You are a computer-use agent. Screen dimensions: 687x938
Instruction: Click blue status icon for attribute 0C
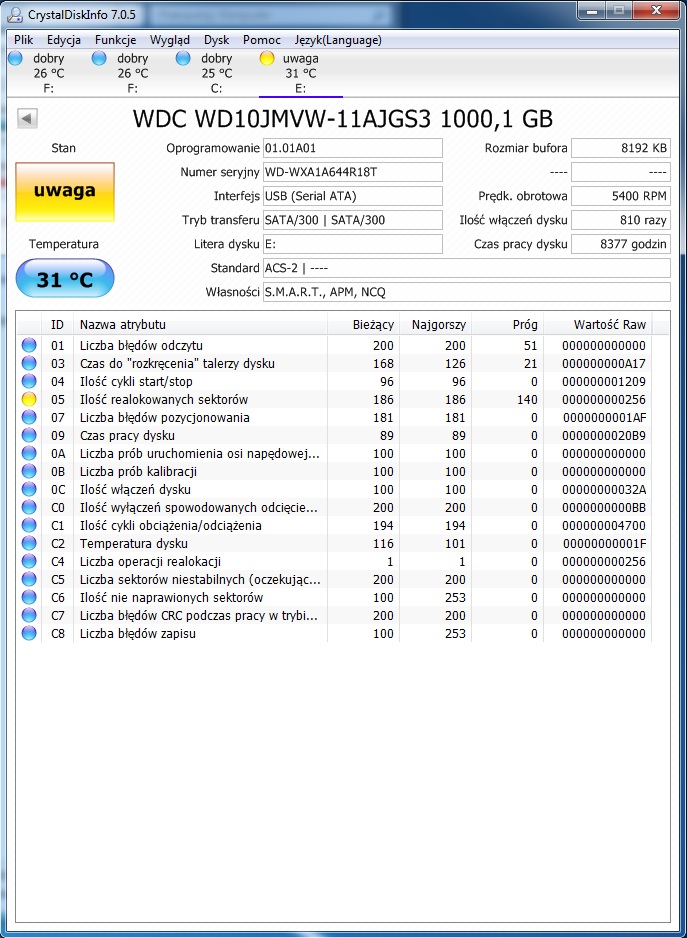click(x=29, y=489)
